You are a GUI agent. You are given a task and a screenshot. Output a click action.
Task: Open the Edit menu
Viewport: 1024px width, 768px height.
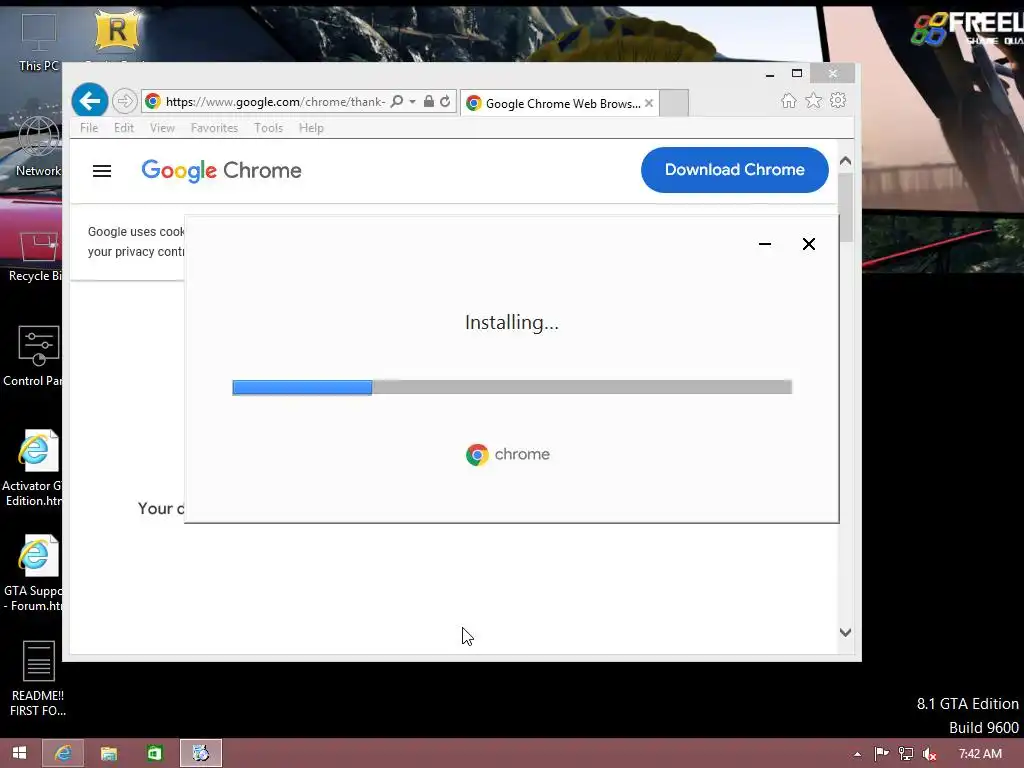tap(123, 128)
